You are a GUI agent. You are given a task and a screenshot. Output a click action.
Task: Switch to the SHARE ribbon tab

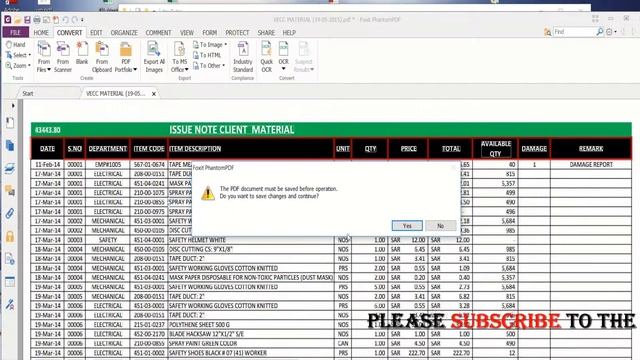coord(266,33)
